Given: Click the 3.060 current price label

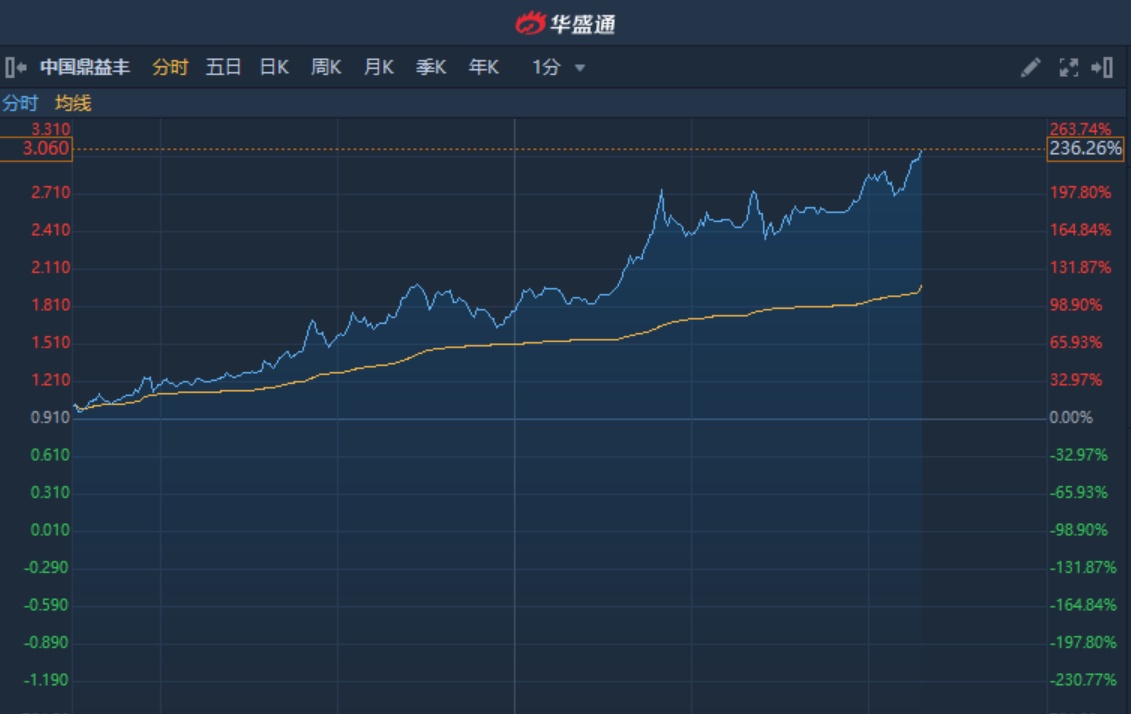Looking at the screenshot, I should [x=37, y=149].
